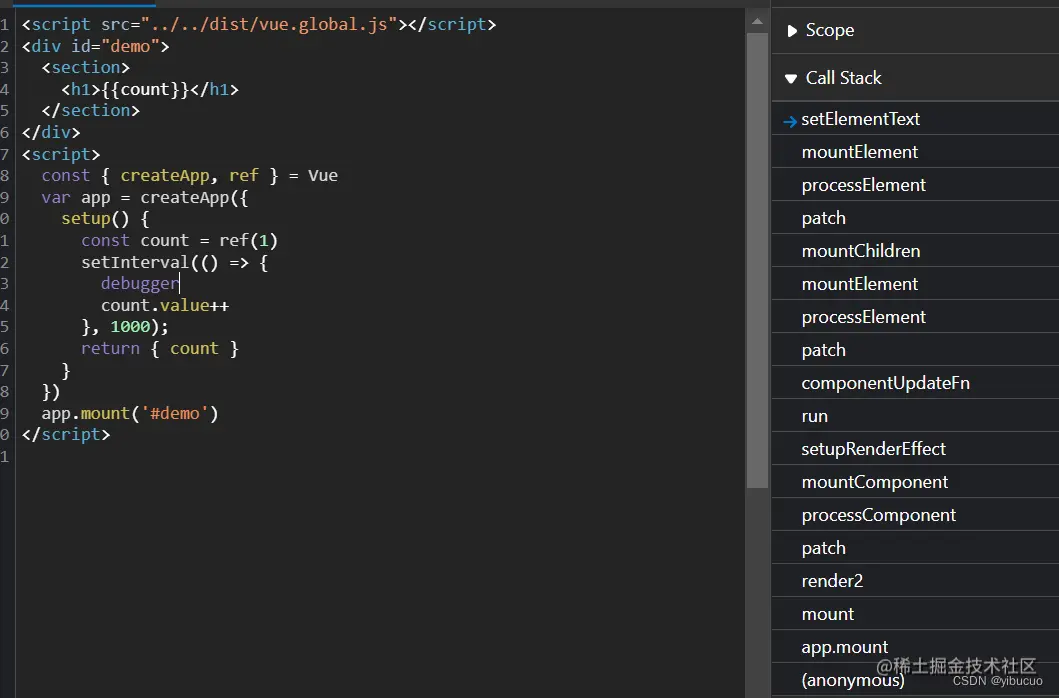The height and width of the screenshot is (698, 1059).
Task: Select the setElementText call stack frame
Action: [x=915, y=119]
